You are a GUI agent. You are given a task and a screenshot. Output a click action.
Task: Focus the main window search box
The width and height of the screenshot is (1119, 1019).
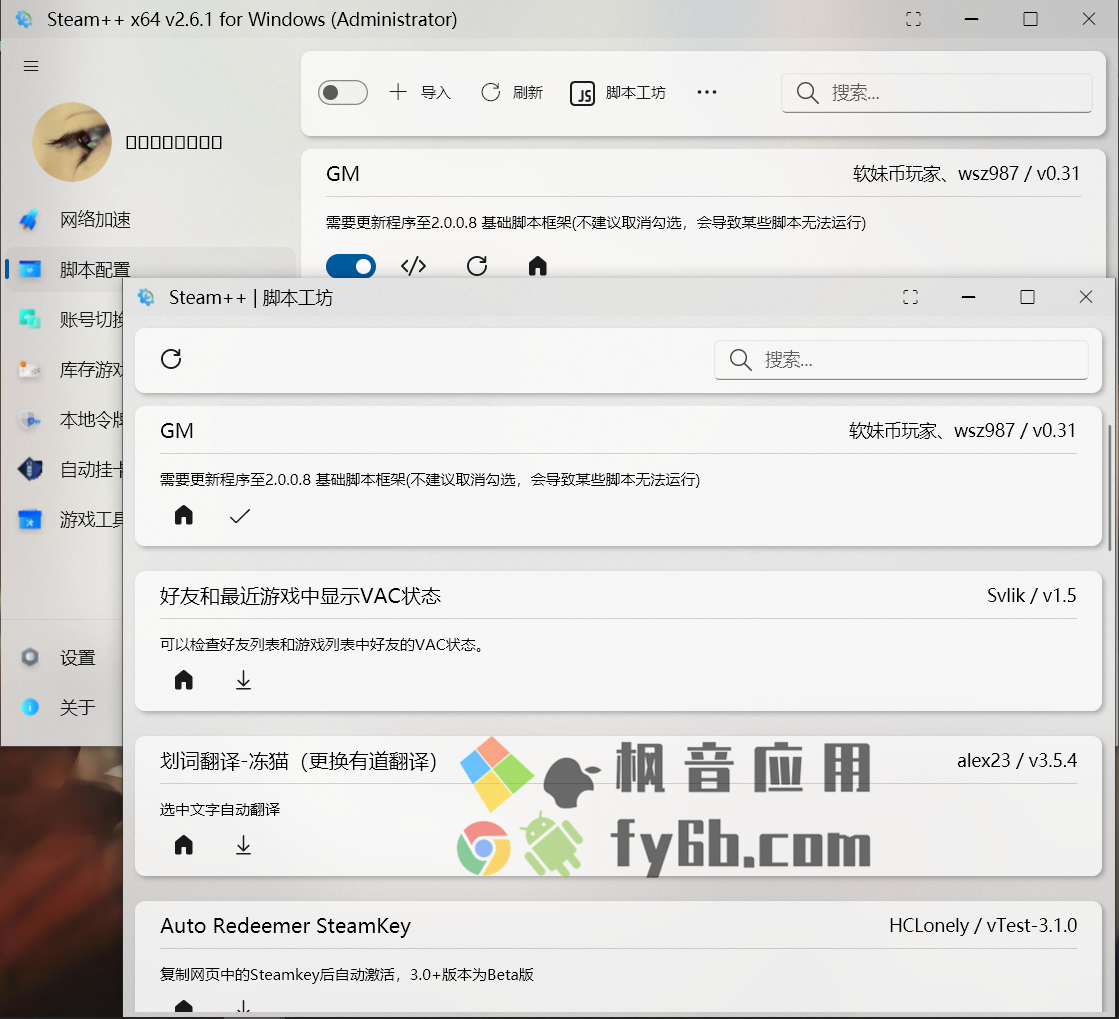click(x=936, y=93)
